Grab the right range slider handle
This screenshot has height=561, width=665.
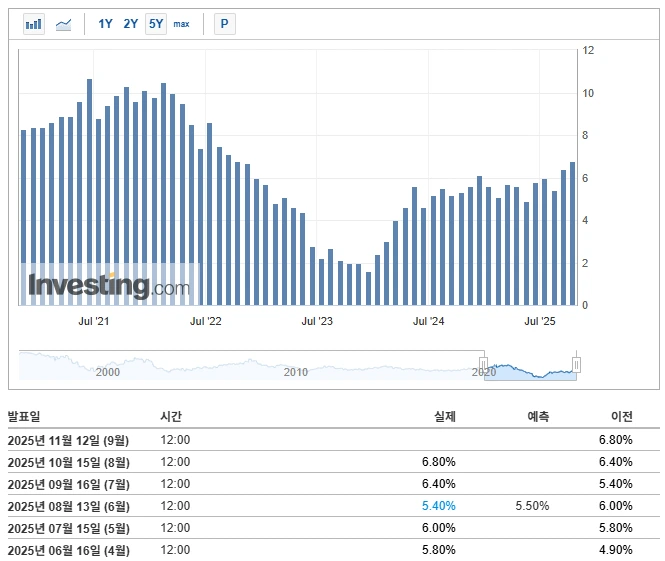[x=576, y=364]
